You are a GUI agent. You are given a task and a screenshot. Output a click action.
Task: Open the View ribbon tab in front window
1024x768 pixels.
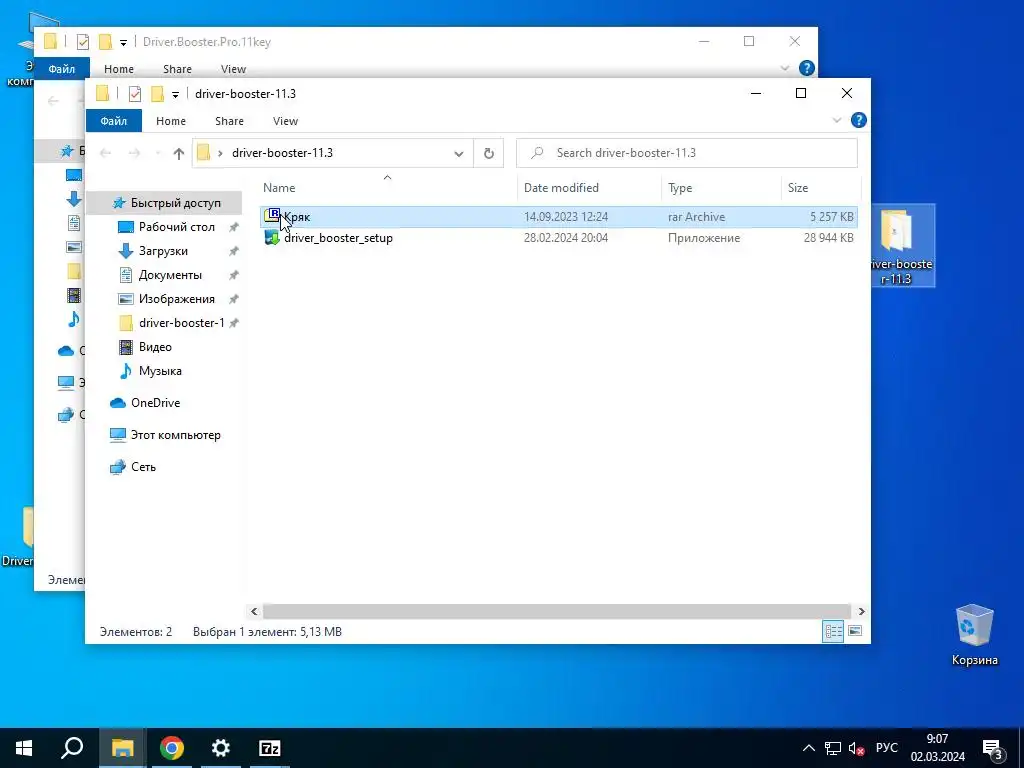point(285,121)
